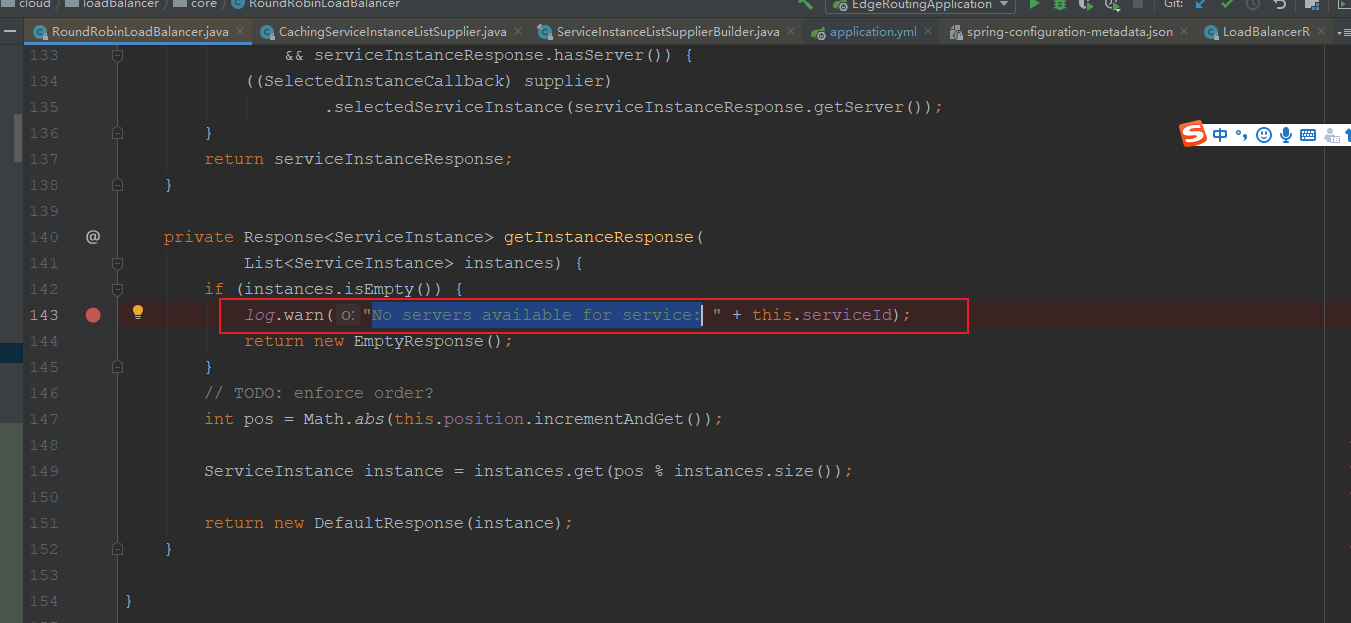Image resolution: width=1351 pixels, height=623 pixels.
Task: Run EdgeRoutingApplication with the green play icon
Action: pyautogui.click(x=1035, y=4)
